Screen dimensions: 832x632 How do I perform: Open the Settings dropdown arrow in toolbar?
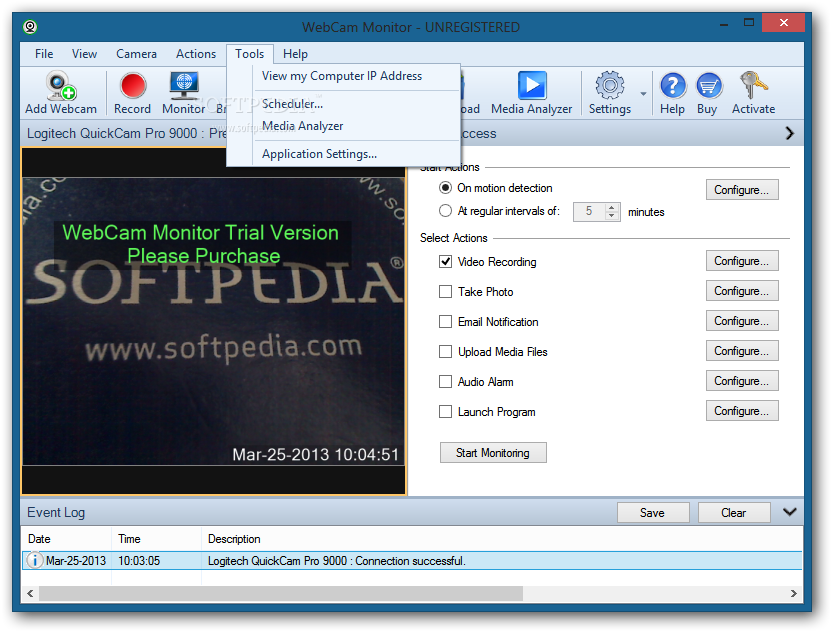tap(643, 94)
